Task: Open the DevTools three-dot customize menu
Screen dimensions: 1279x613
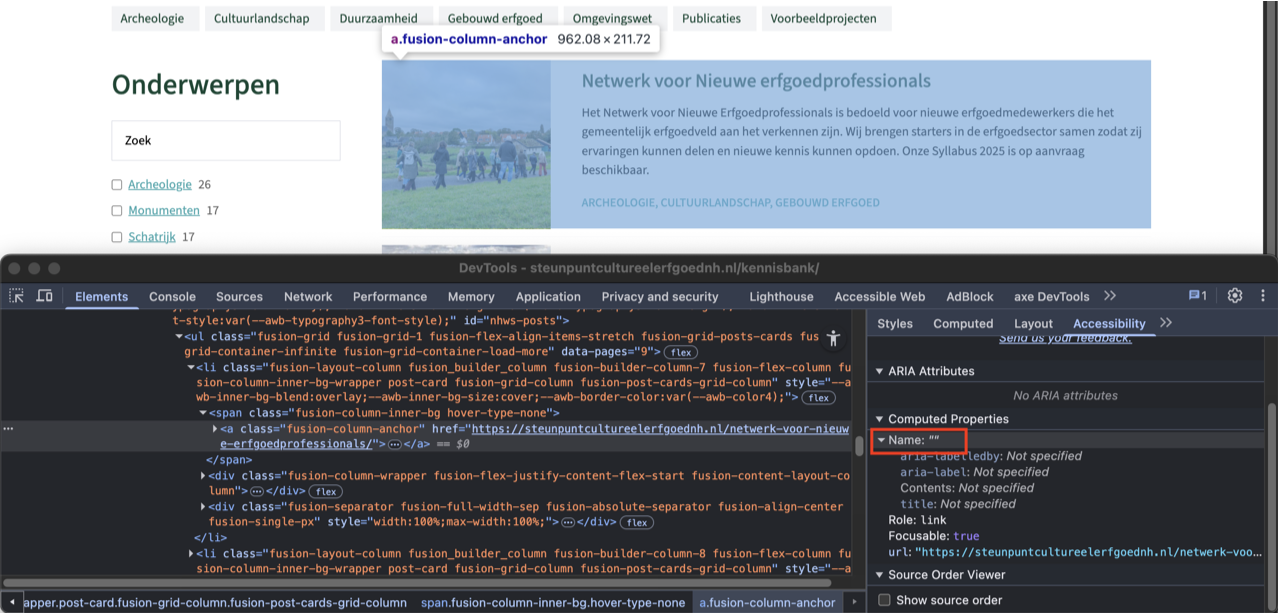Action: coord(1261,296)
